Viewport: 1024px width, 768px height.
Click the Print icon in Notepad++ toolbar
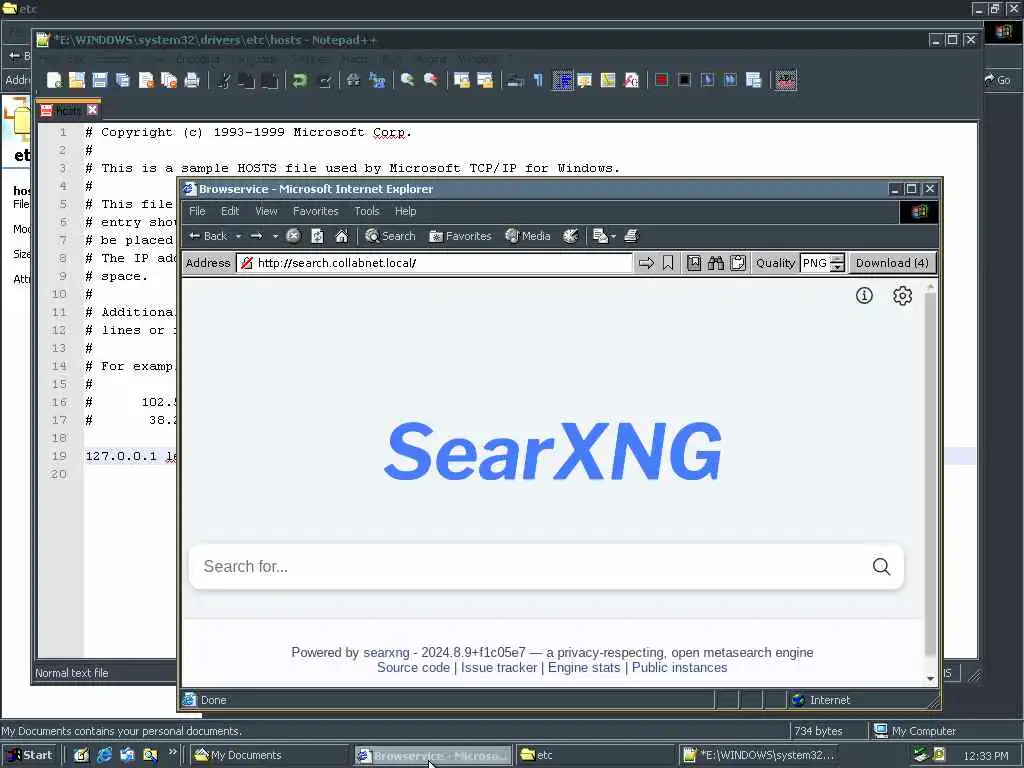point(192,80)
